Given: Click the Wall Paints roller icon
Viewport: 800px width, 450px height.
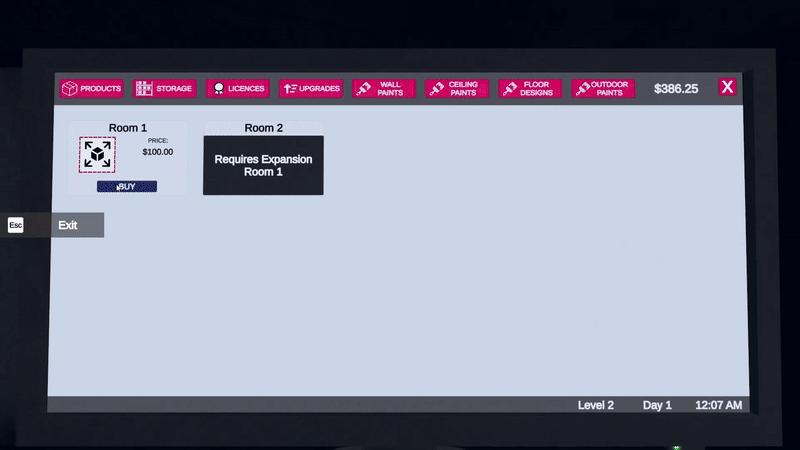Looking at the screenshot, I should [364, 89].
